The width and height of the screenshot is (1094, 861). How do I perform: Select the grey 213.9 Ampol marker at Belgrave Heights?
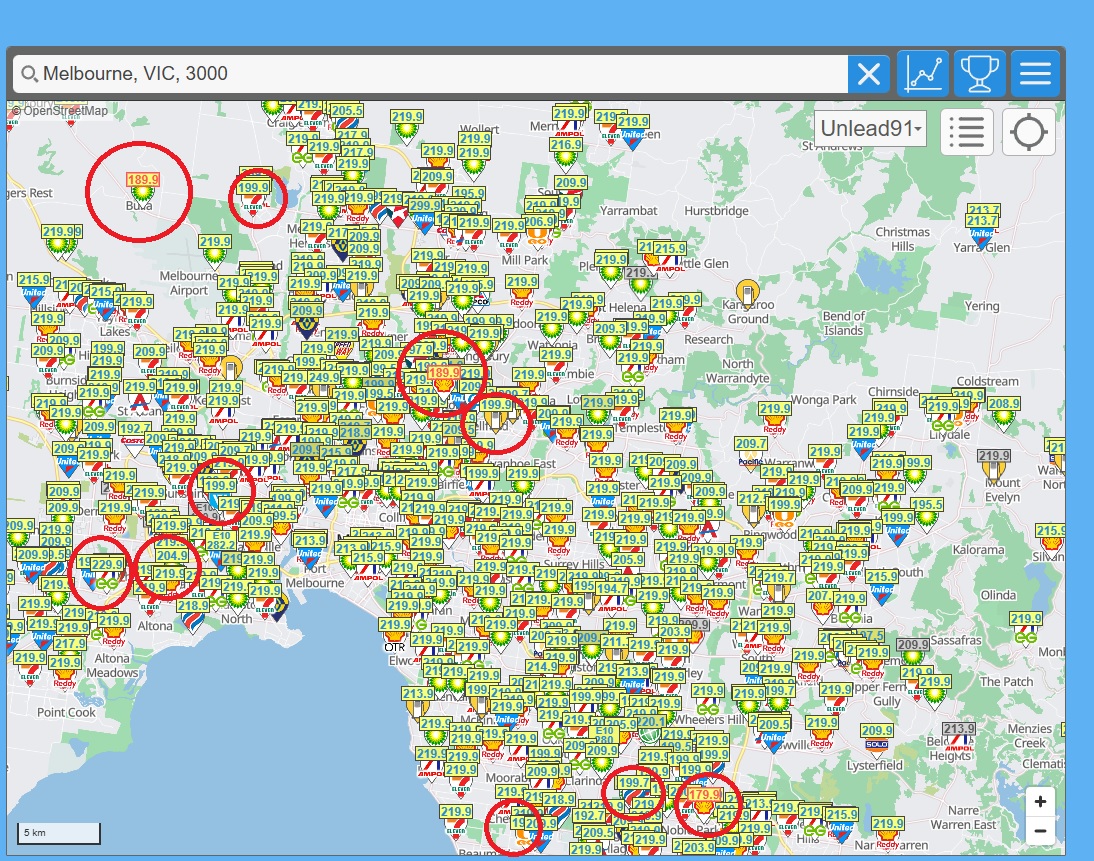pyautogui.click(x=959, y=738)
